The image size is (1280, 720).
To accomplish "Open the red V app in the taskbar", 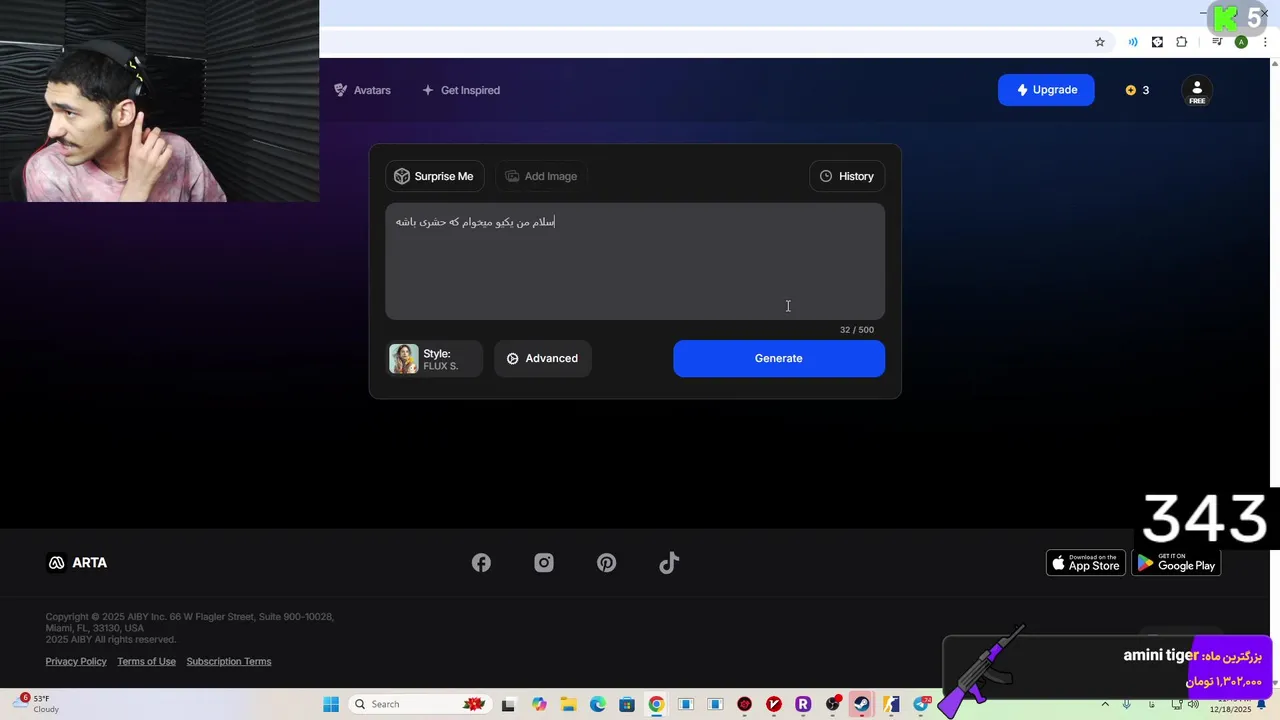I will tap(774, 704).
